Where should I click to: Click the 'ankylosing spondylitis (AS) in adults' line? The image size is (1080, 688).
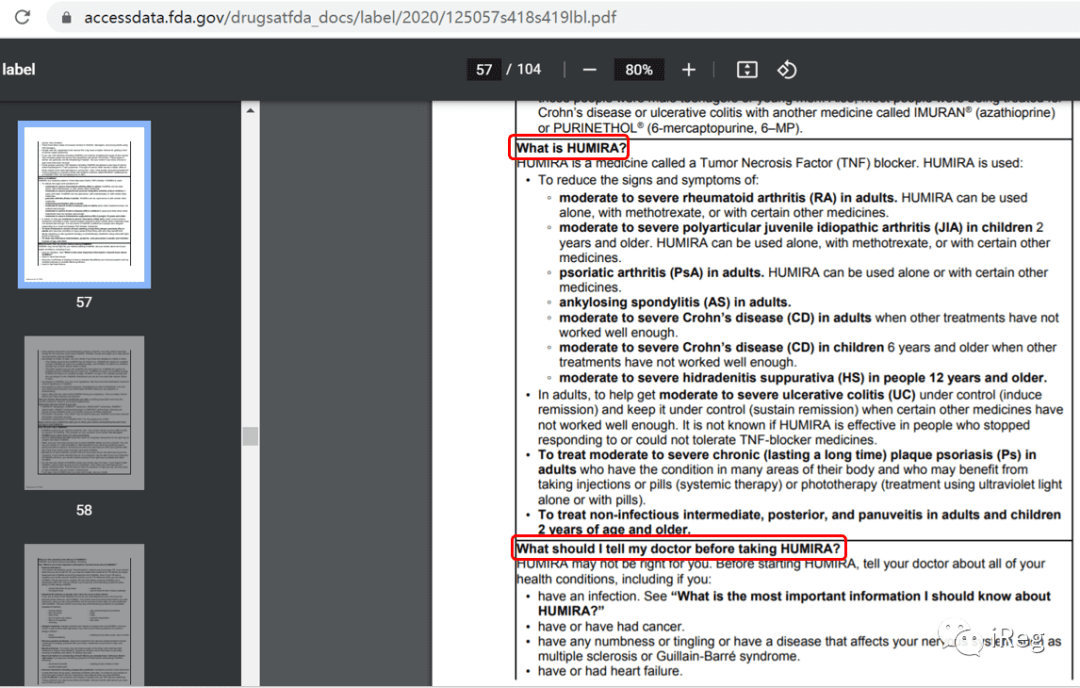click(x=674, y=302)
